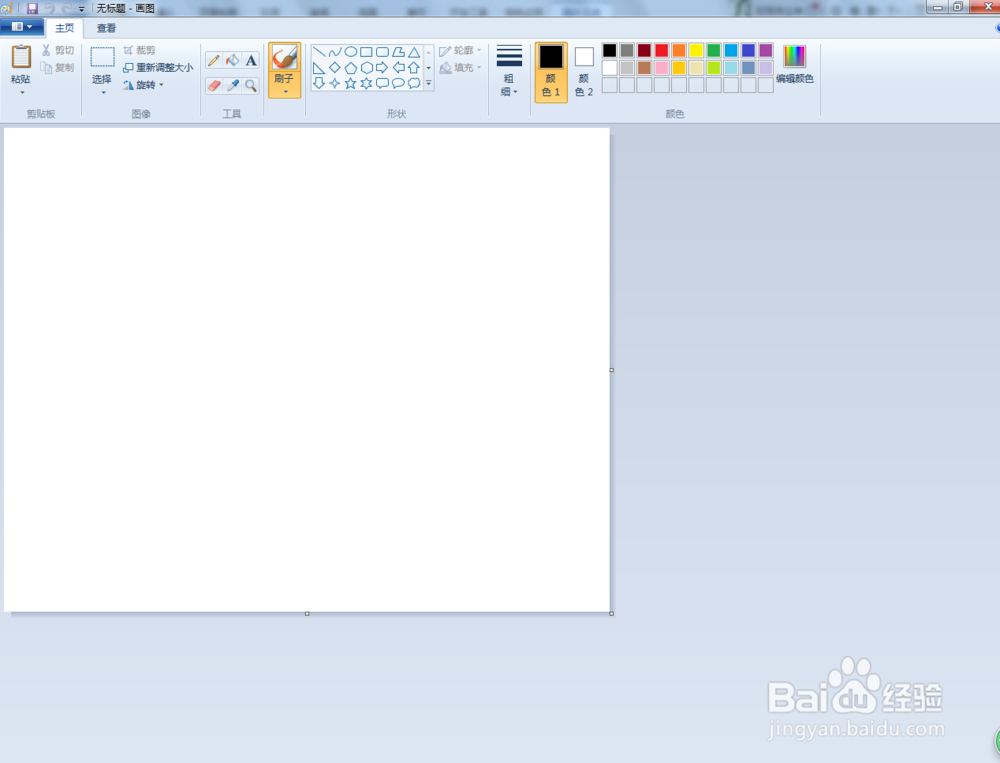The image size is (1000, 763).
Task: Choose the Polygon shape
Action: point(398,52)
